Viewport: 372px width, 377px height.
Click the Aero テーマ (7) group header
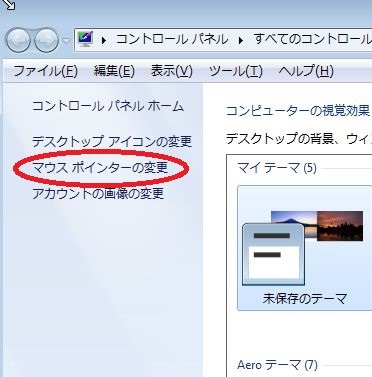click(277, 365)
